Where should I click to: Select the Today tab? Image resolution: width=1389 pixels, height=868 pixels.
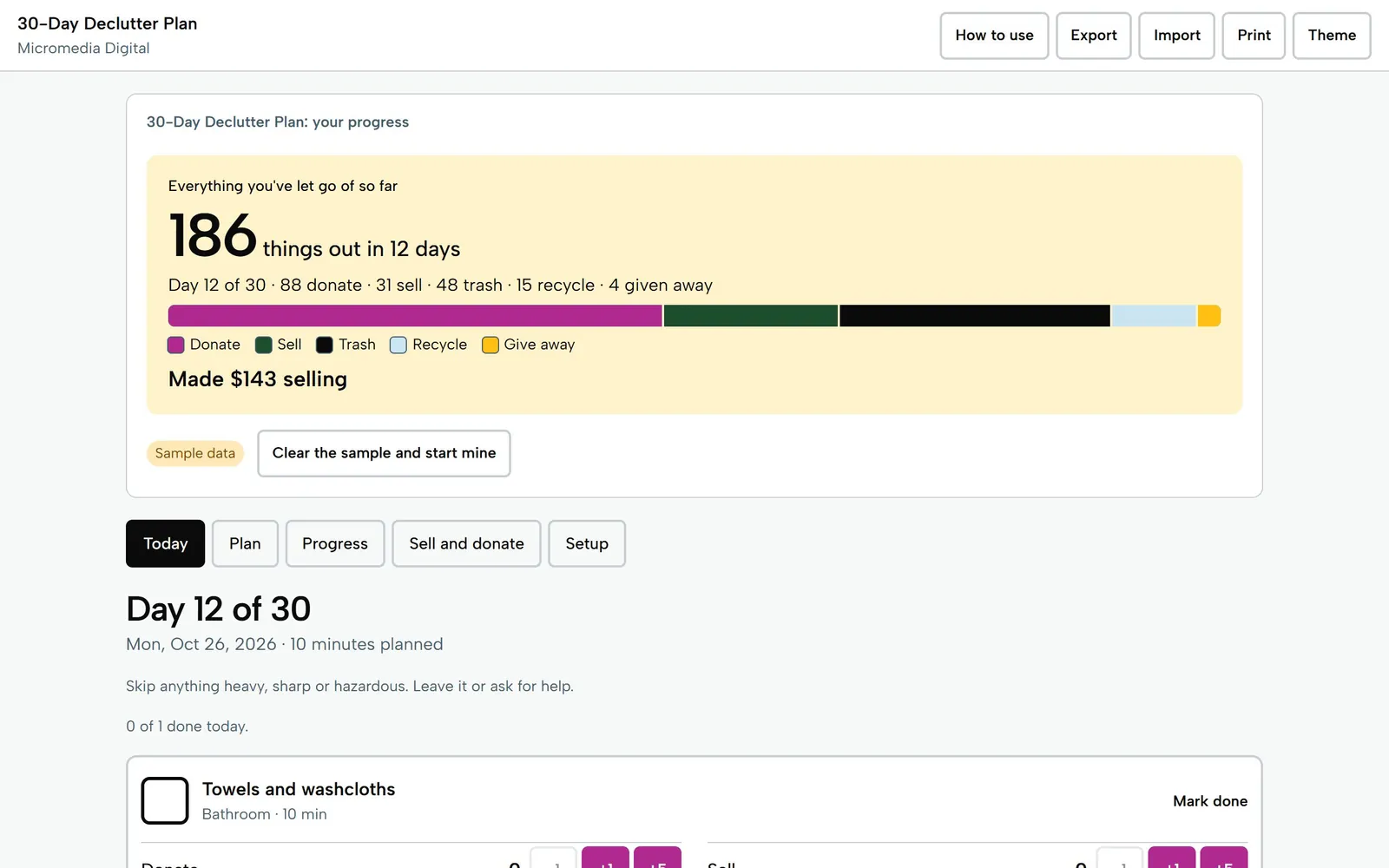[x=165, y=543]
